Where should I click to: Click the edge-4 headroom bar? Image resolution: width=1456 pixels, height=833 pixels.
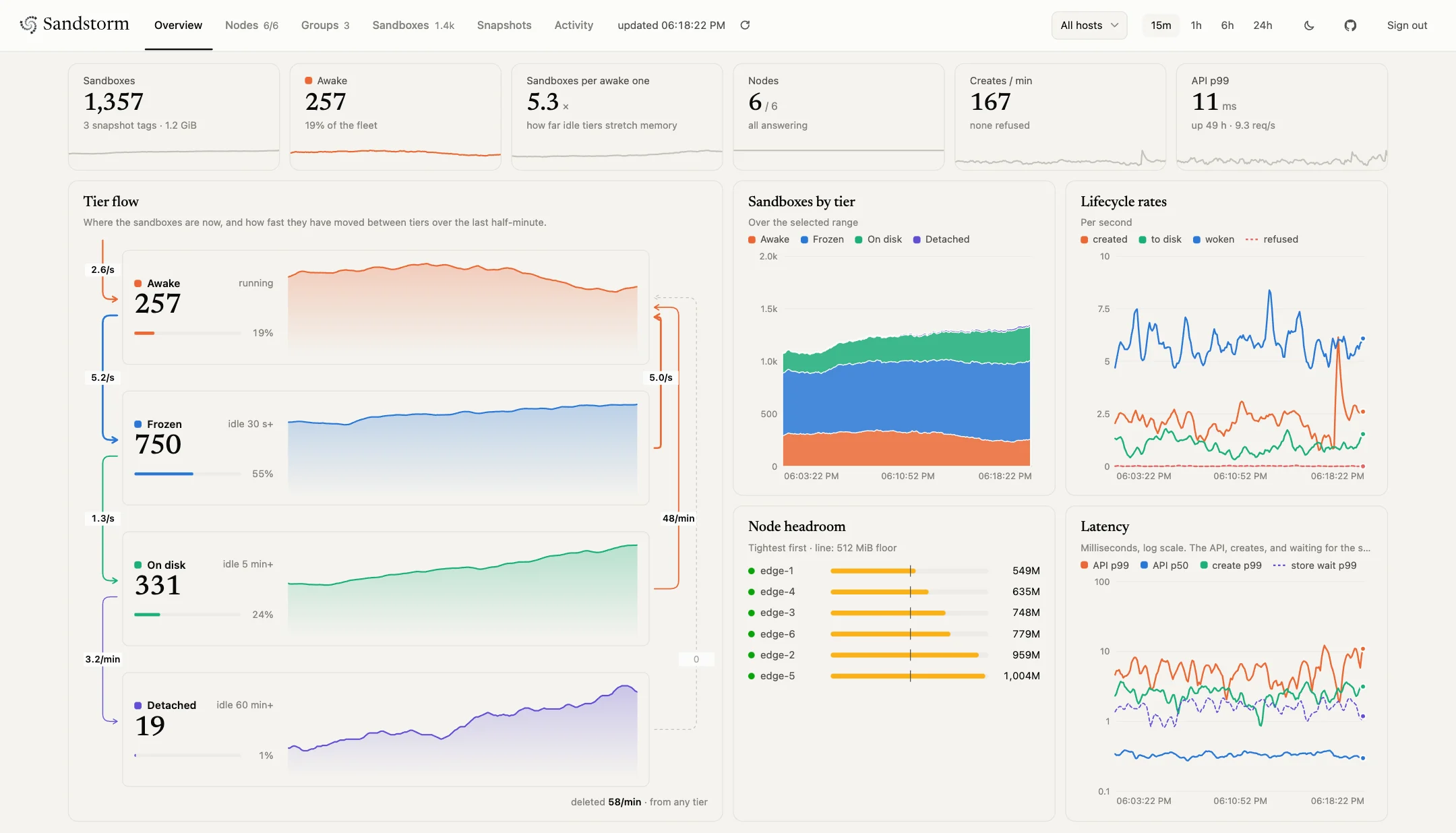tap(909, 592)
